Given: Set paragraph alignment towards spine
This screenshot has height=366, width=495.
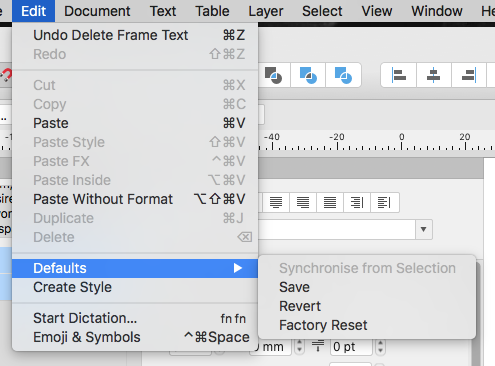Looking at the screenshot, I should tap(357, 202).
